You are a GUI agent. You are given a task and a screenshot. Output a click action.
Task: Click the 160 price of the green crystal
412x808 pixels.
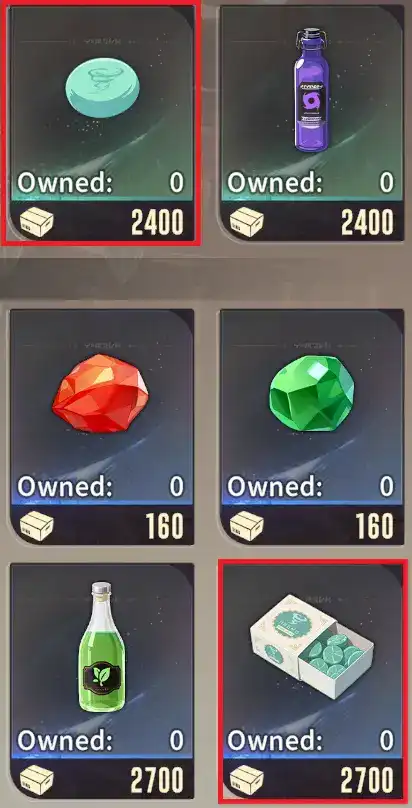(x=374, y=526)
